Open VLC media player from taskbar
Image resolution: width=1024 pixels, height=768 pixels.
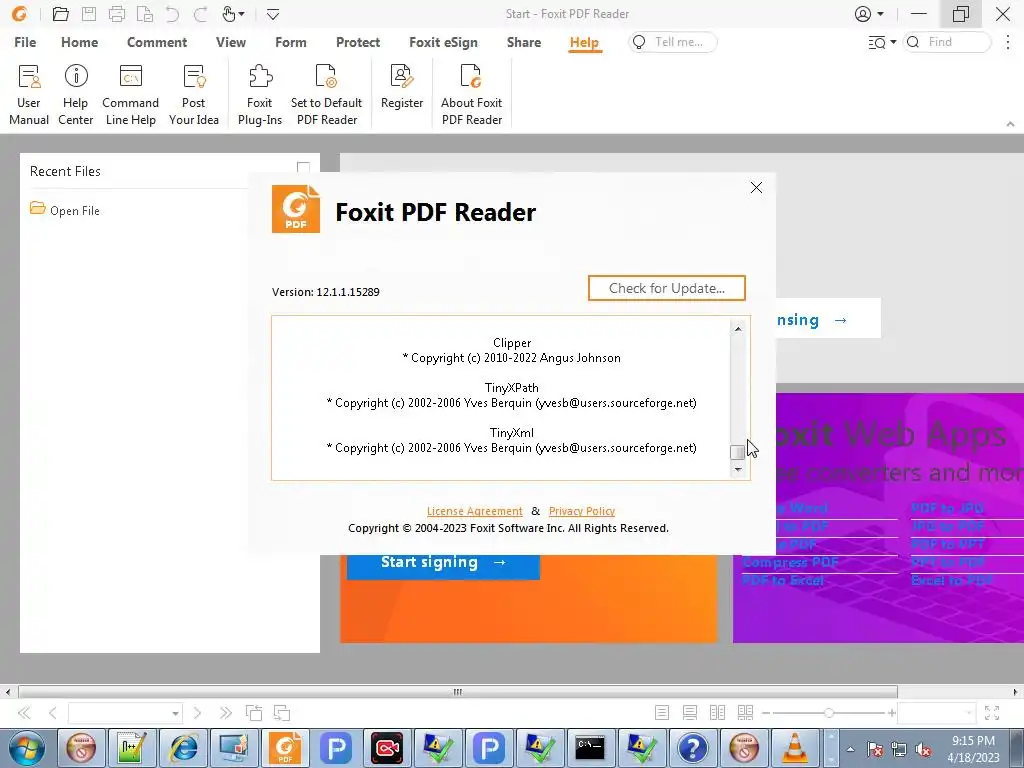[795, 748]
